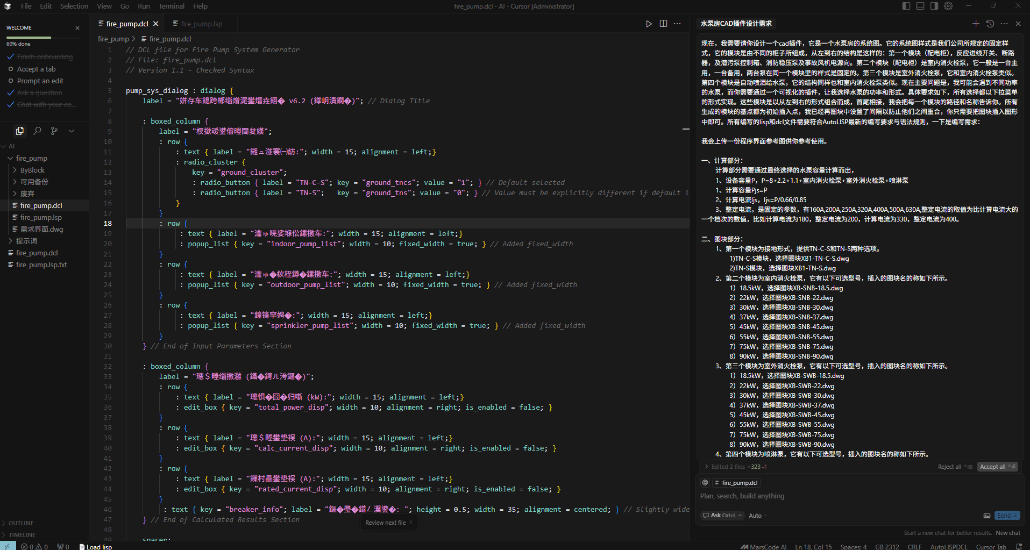This screenshot has height=550, width=1030.
Task: Show chat history clock icon
Action: (990, 22)
